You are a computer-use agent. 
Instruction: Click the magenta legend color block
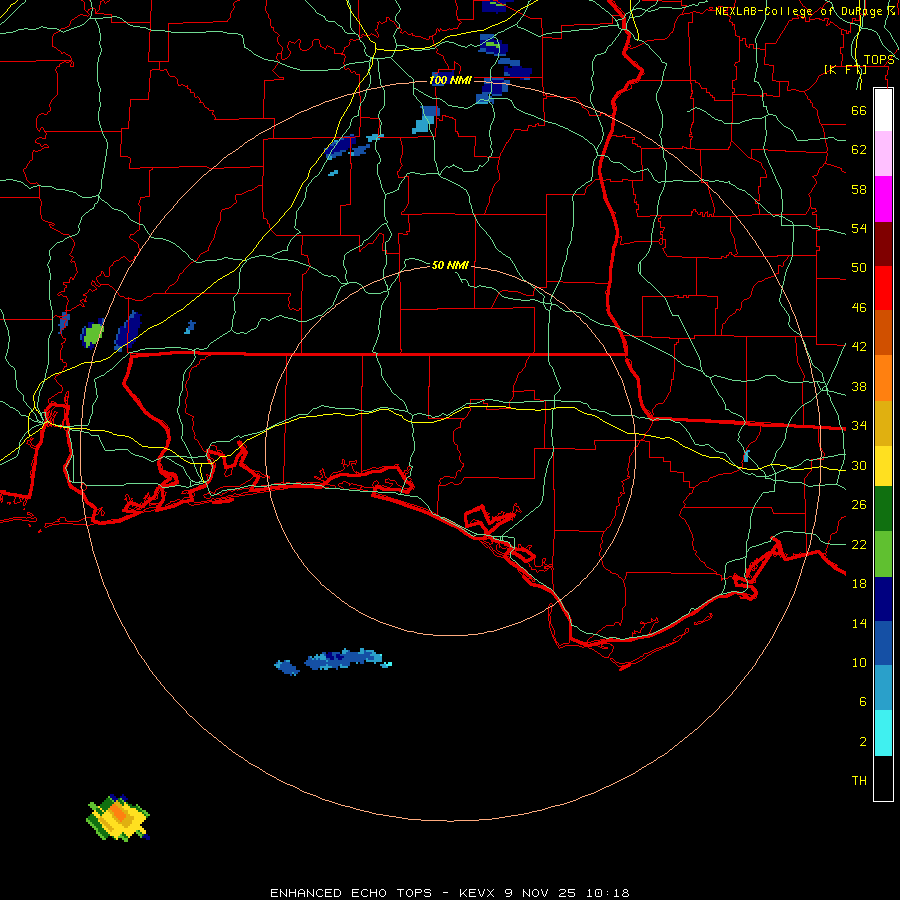tap(883, 199)
